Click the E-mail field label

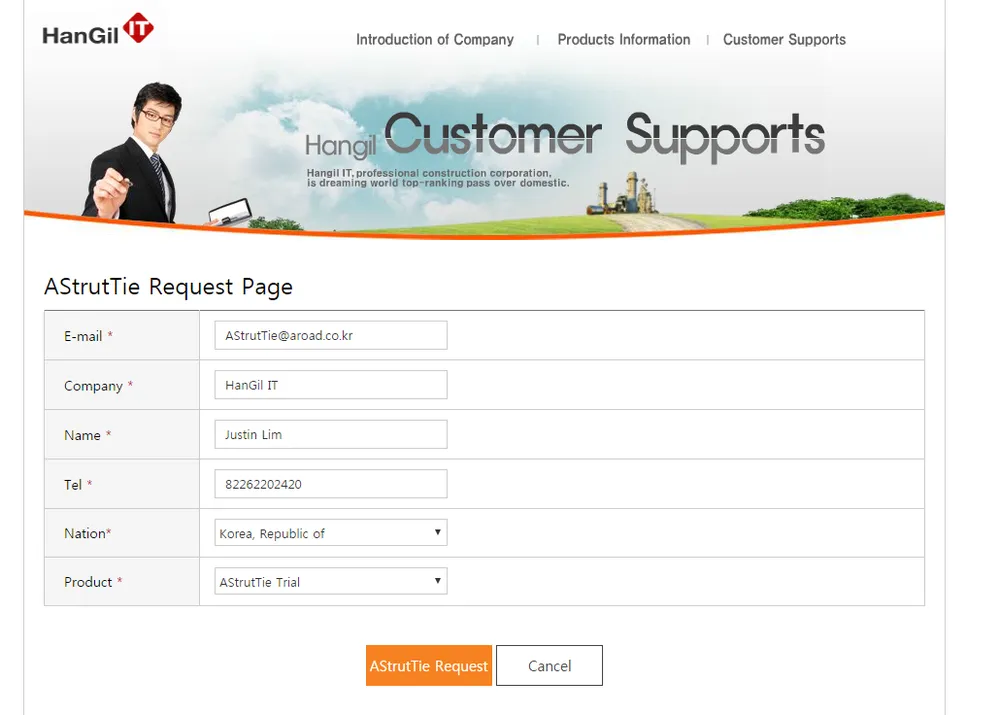pos(88,336)
